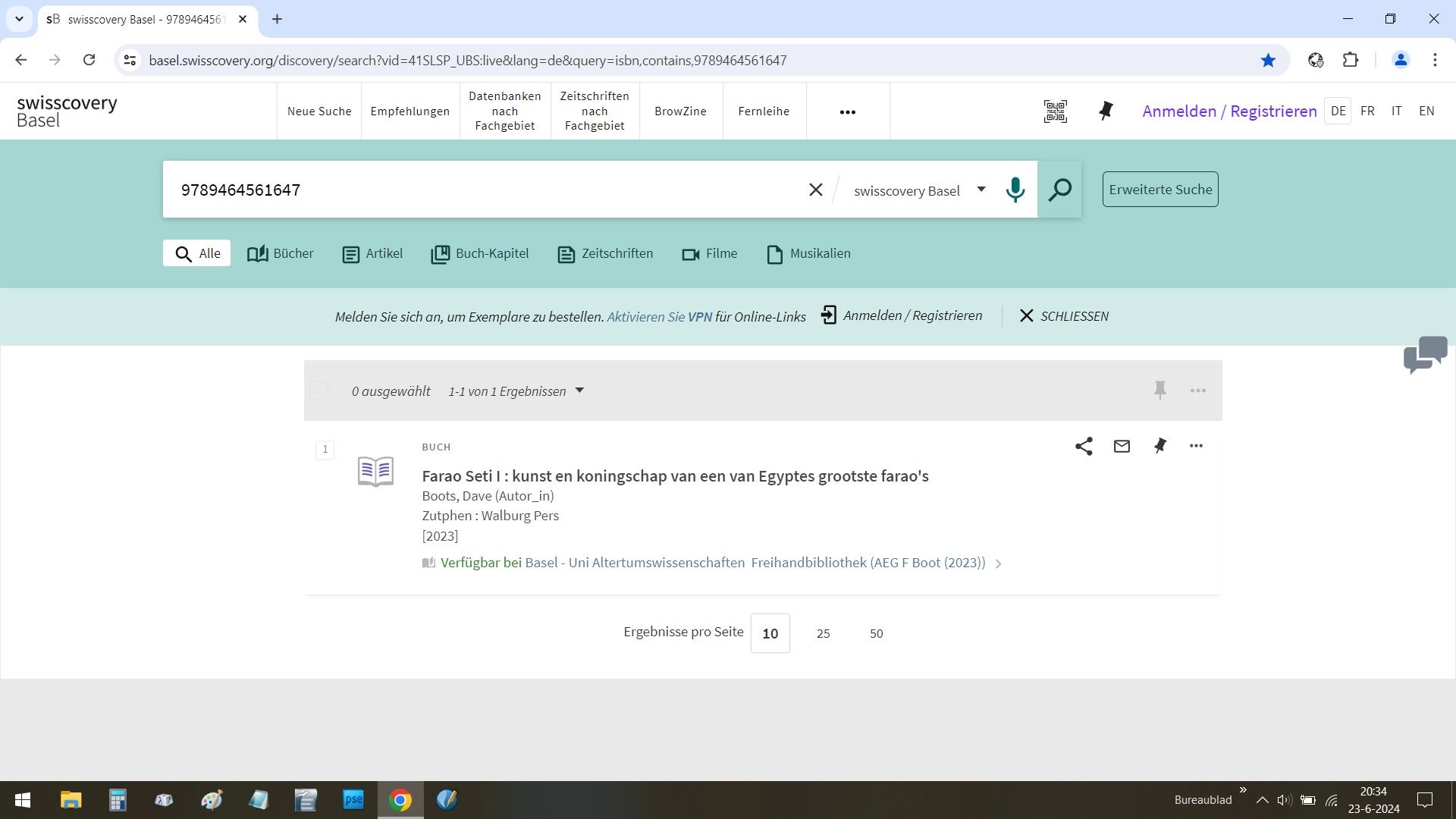Click the Erweiterte Suche button
Screen dimensions: 1456x819
1159,190
